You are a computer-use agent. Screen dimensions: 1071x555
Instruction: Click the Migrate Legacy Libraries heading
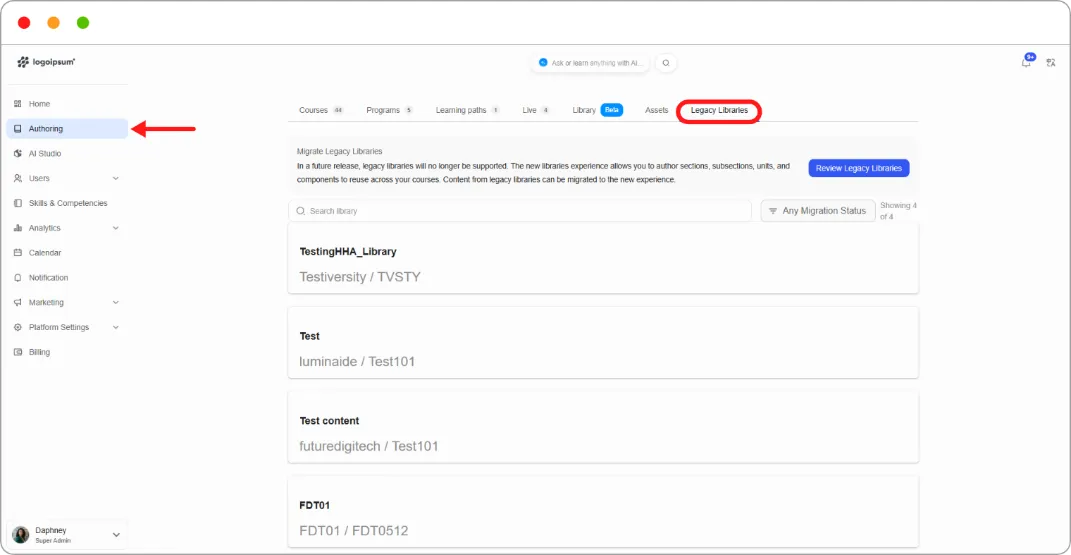pos(339,151)
